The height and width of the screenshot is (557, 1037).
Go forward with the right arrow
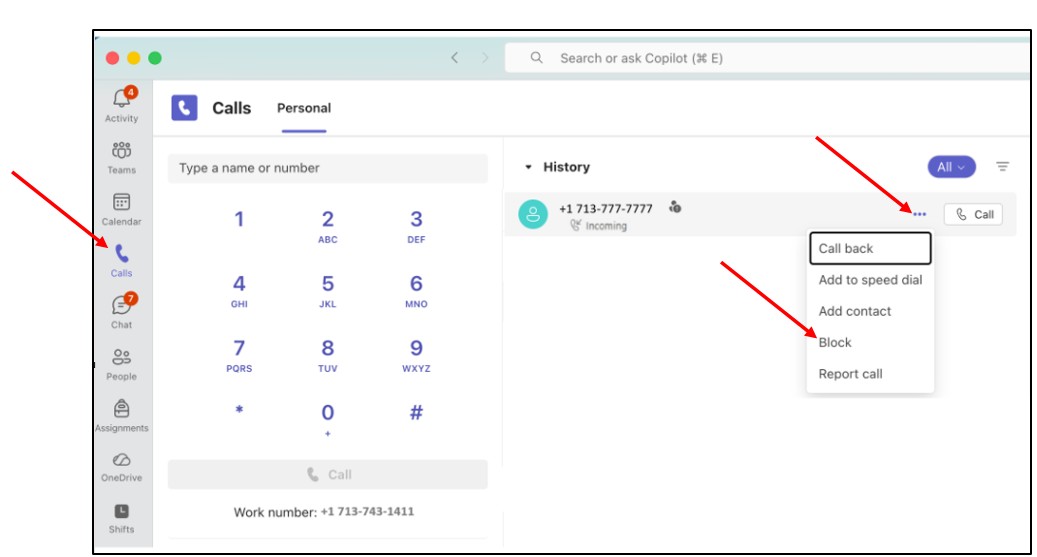click(x=485, y=58)
